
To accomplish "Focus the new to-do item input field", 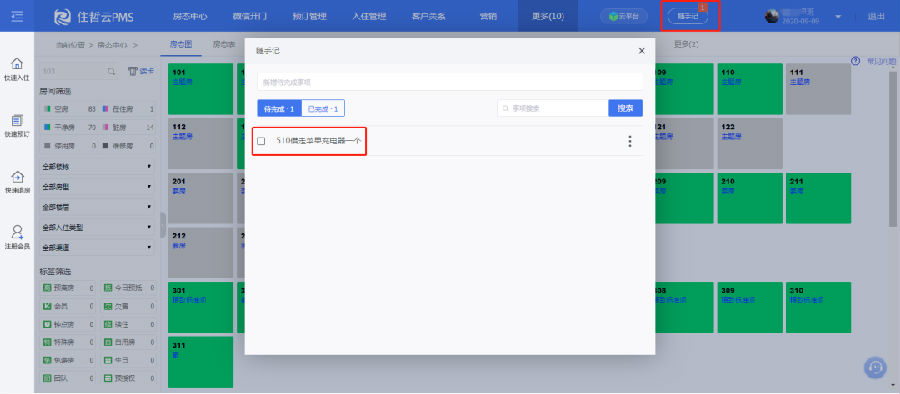I will coord(450,82).
